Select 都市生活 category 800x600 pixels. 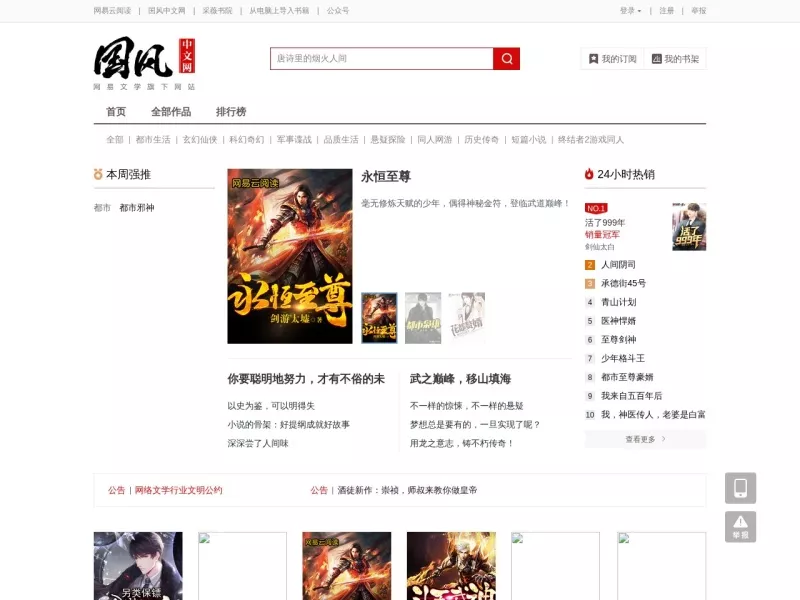[x=153, y=140]
